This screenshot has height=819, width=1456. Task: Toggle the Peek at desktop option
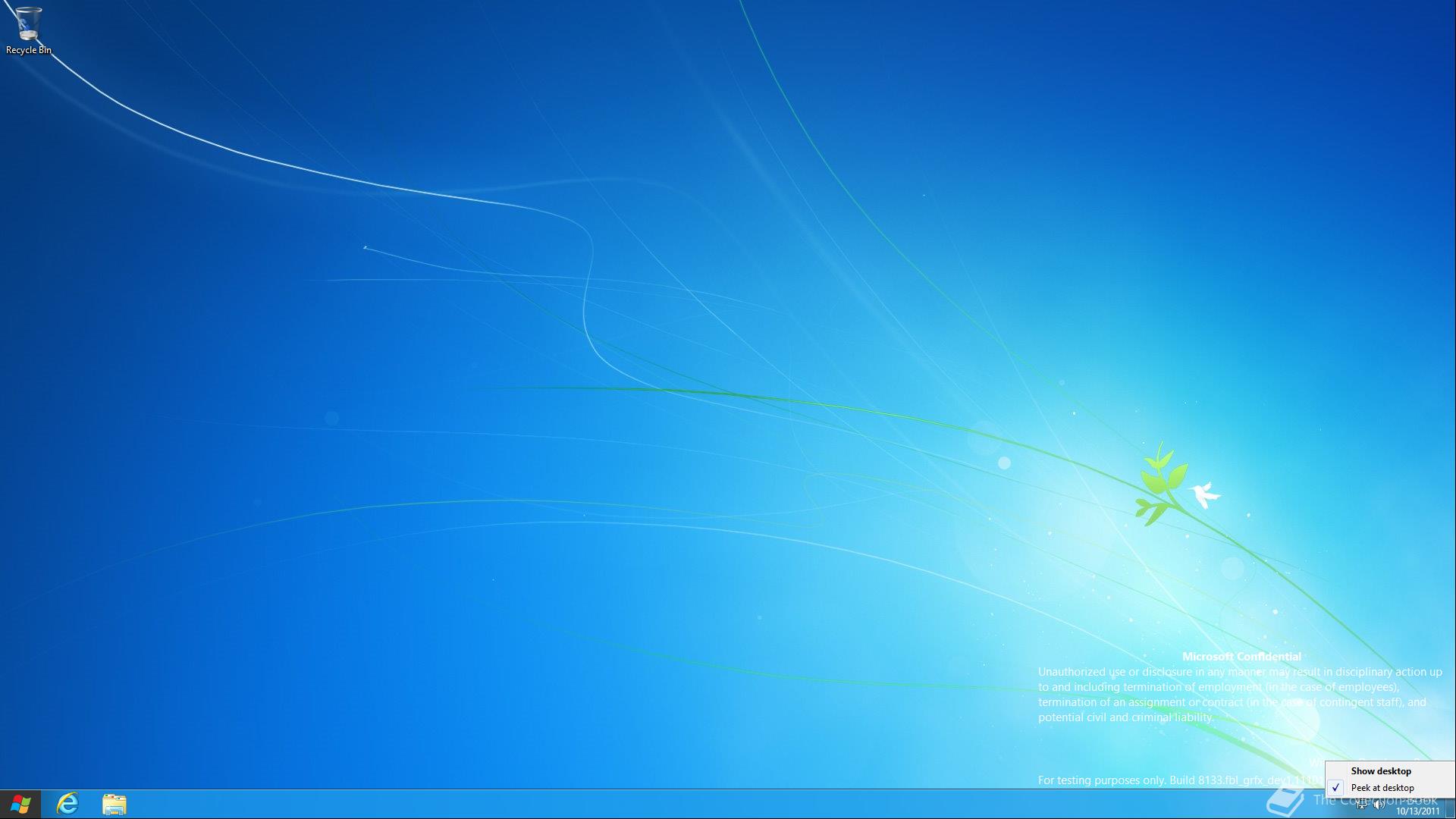(x=1382, y=788)
